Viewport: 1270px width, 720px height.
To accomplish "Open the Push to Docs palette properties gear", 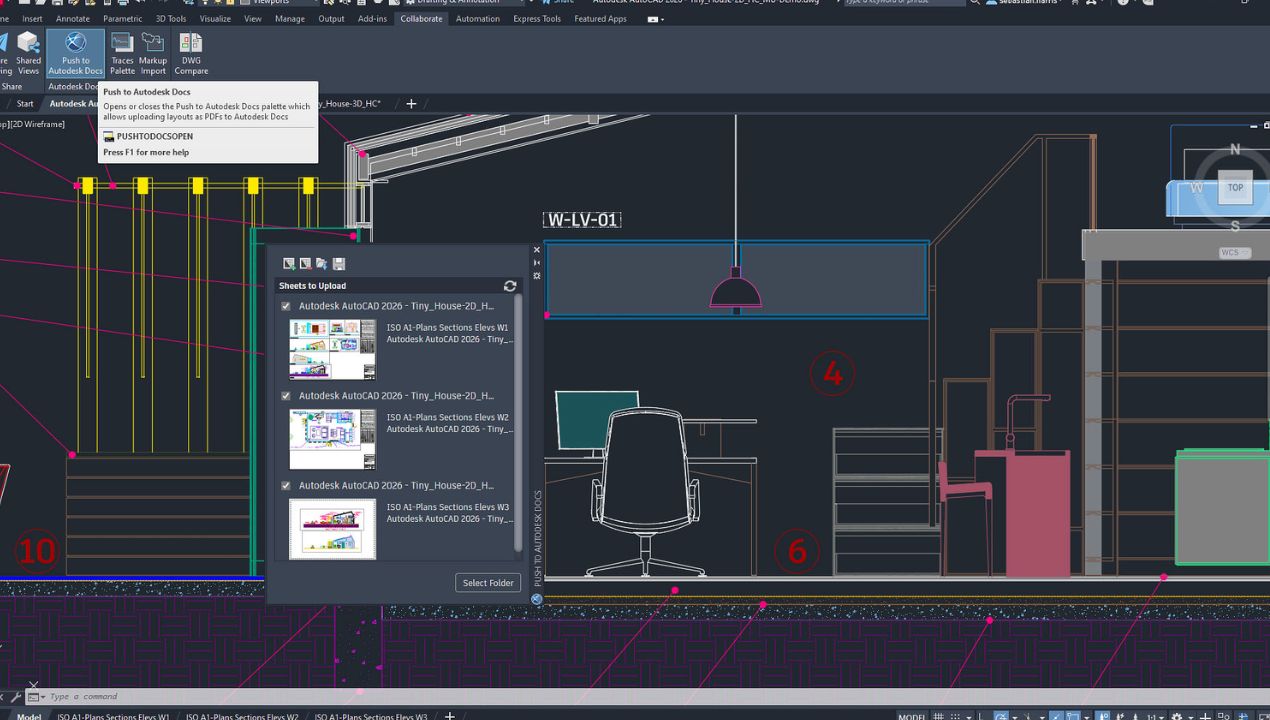I will (x=537, y=276).
